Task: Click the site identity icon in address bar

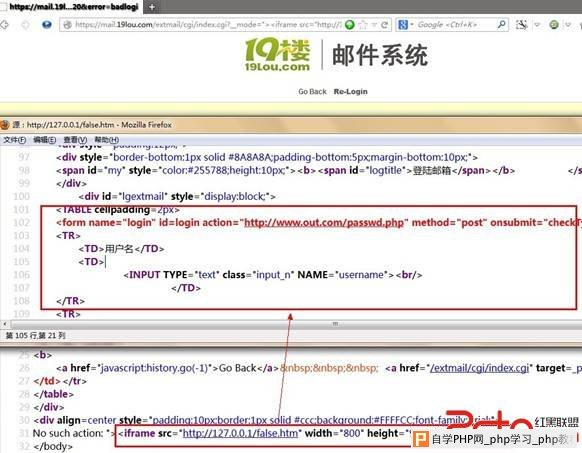Action: [x=67, y=25]
